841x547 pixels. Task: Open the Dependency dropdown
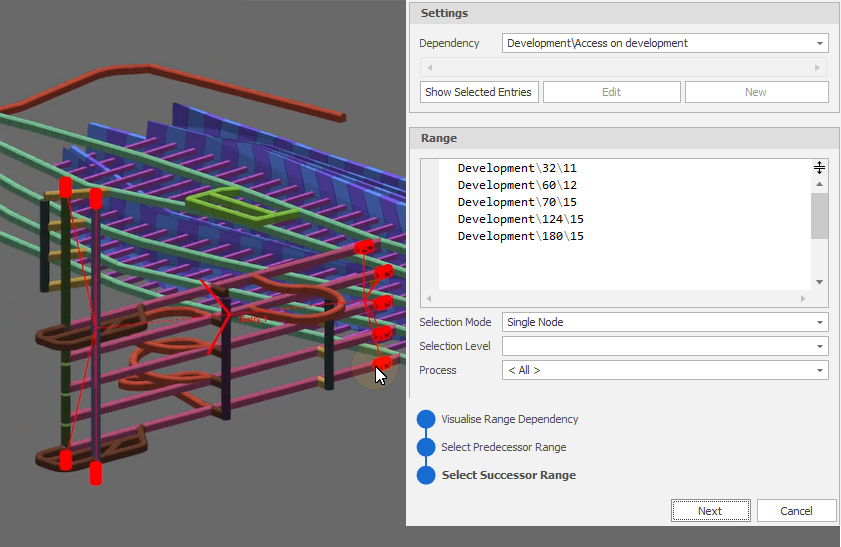click(820, 44)
